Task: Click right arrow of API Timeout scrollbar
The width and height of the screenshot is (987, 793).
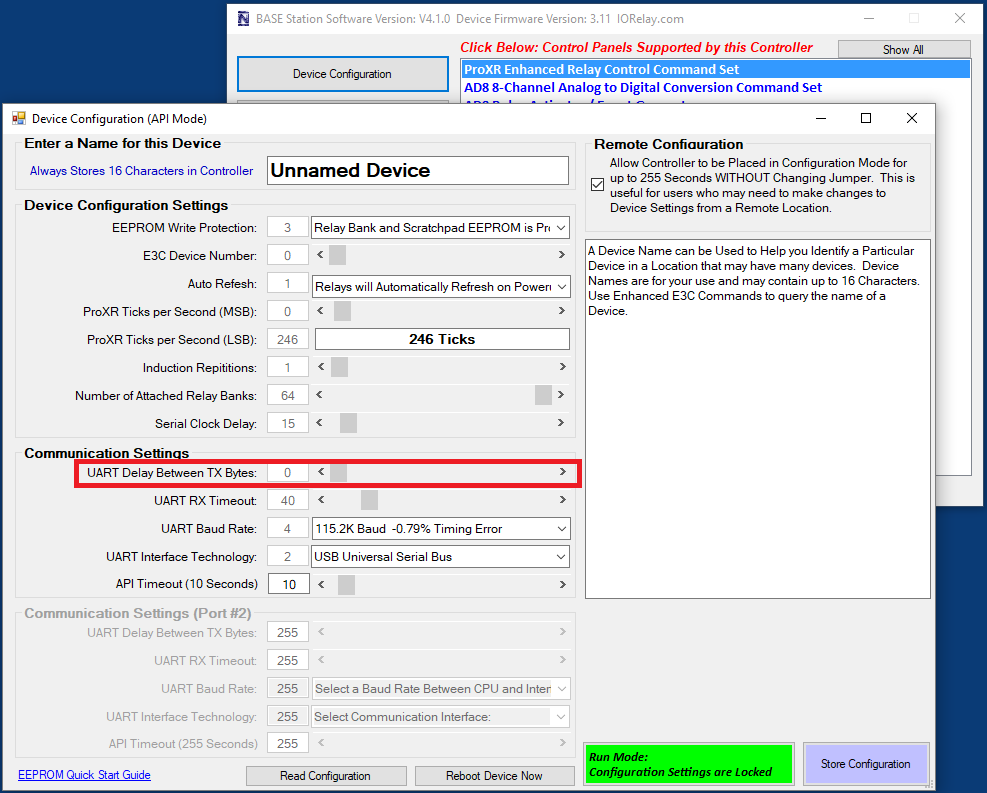Action: click(x=562, y=584)
